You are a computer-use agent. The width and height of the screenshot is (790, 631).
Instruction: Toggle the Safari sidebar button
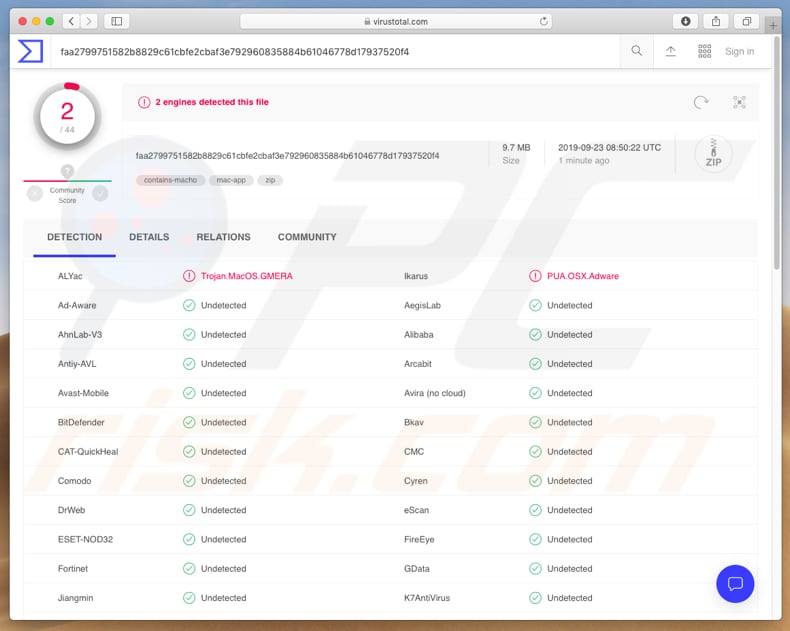(116, 21)
